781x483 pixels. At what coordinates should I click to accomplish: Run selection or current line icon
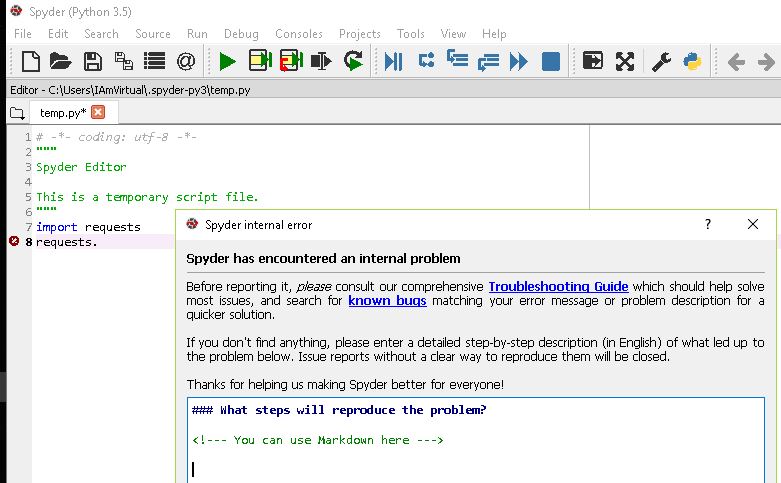321,61
